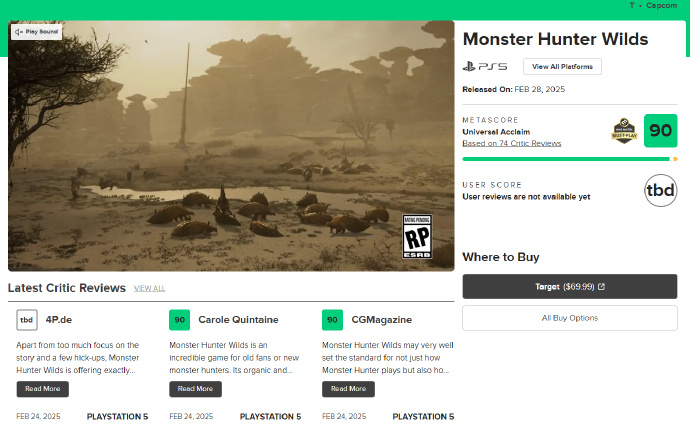Click the ESRB Rating Pending icon
690x427 pixels.
point(417,236)
